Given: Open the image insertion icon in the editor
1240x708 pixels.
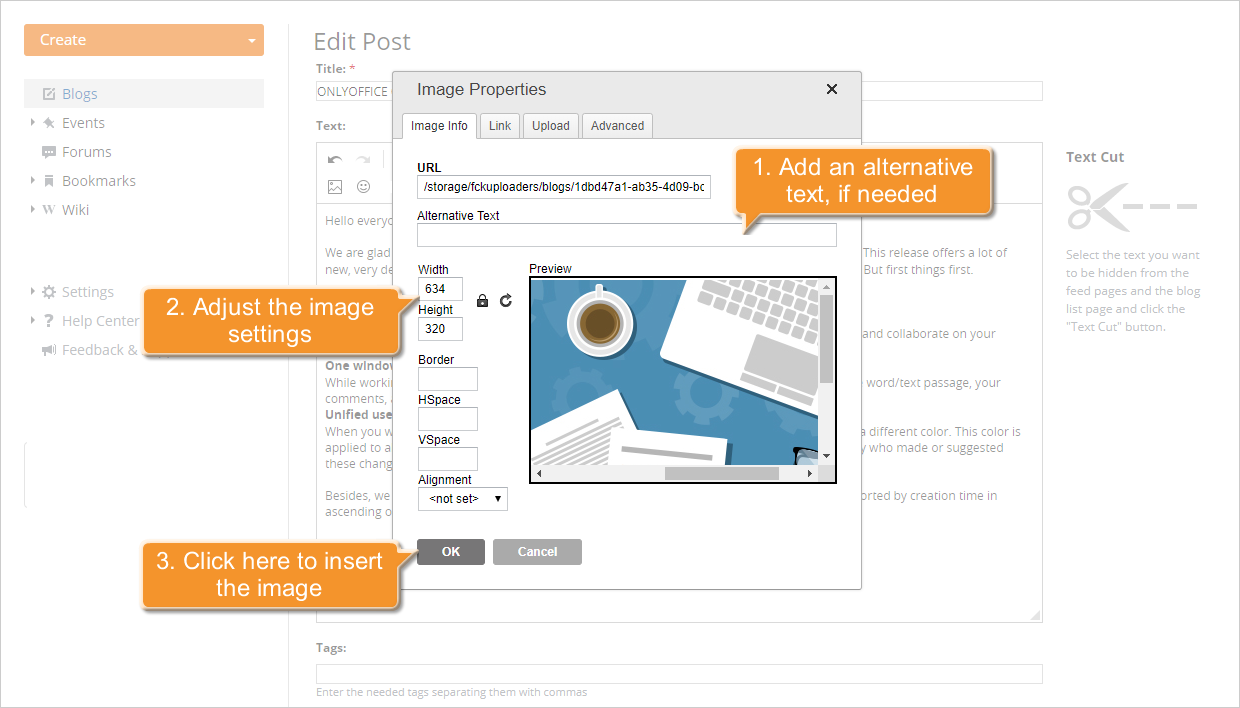Looking at the screenshot, I should (x=335, y=186).
